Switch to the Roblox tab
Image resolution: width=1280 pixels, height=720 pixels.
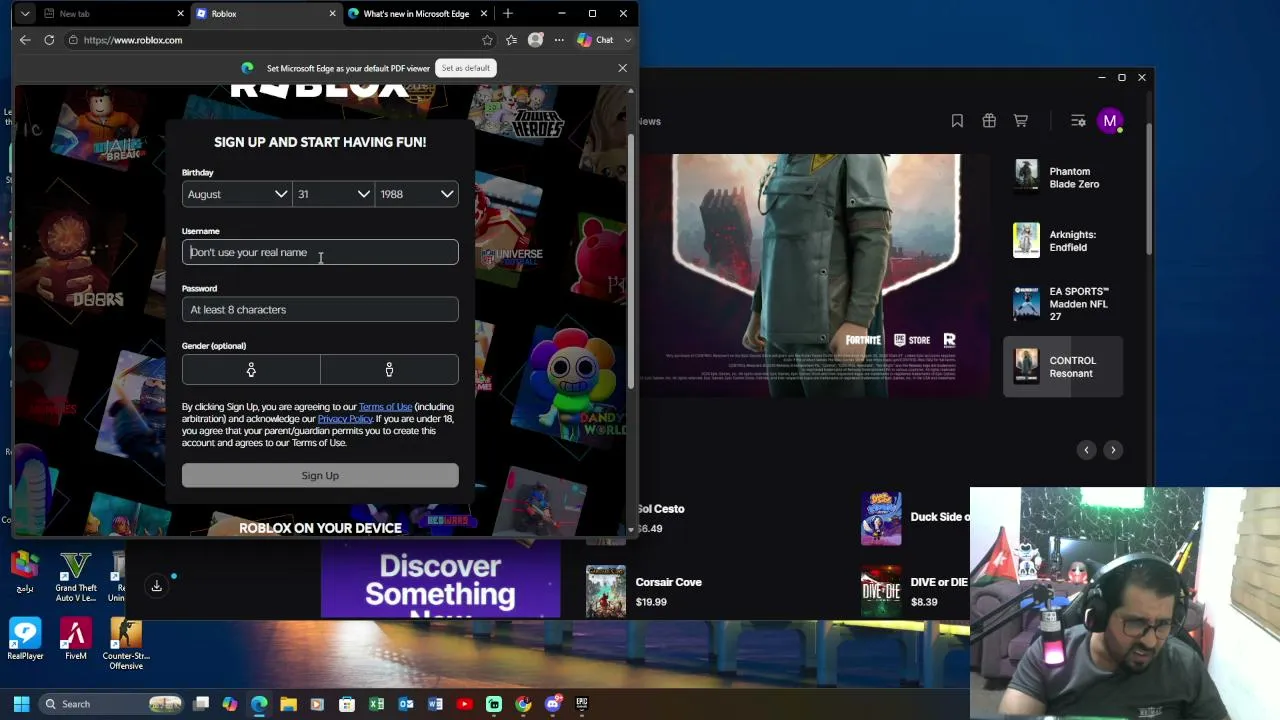click(265, 14)
